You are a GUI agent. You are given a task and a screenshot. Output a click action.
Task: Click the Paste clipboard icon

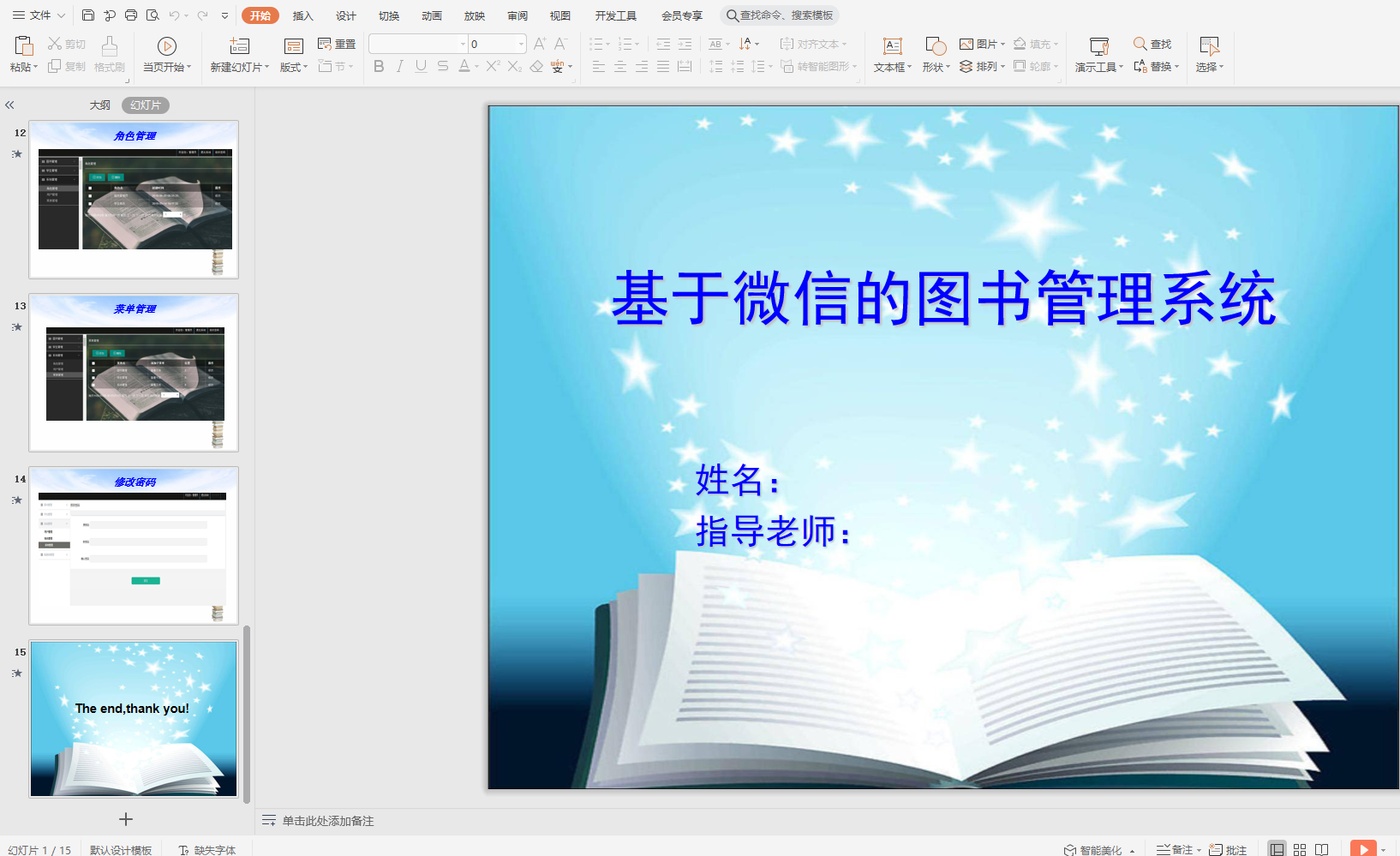tap(24, 45)
